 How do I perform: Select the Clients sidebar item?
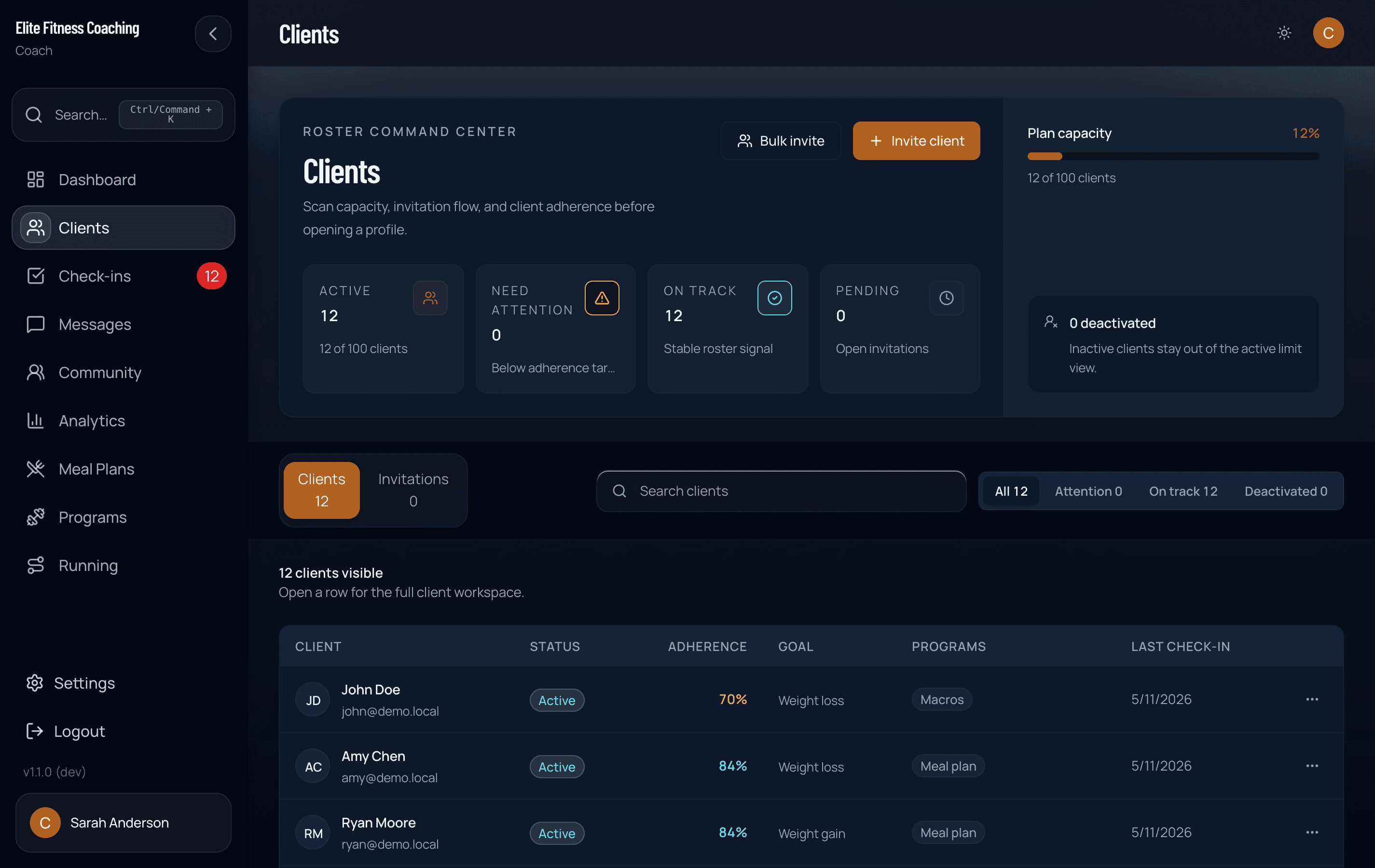coord(124,228)
